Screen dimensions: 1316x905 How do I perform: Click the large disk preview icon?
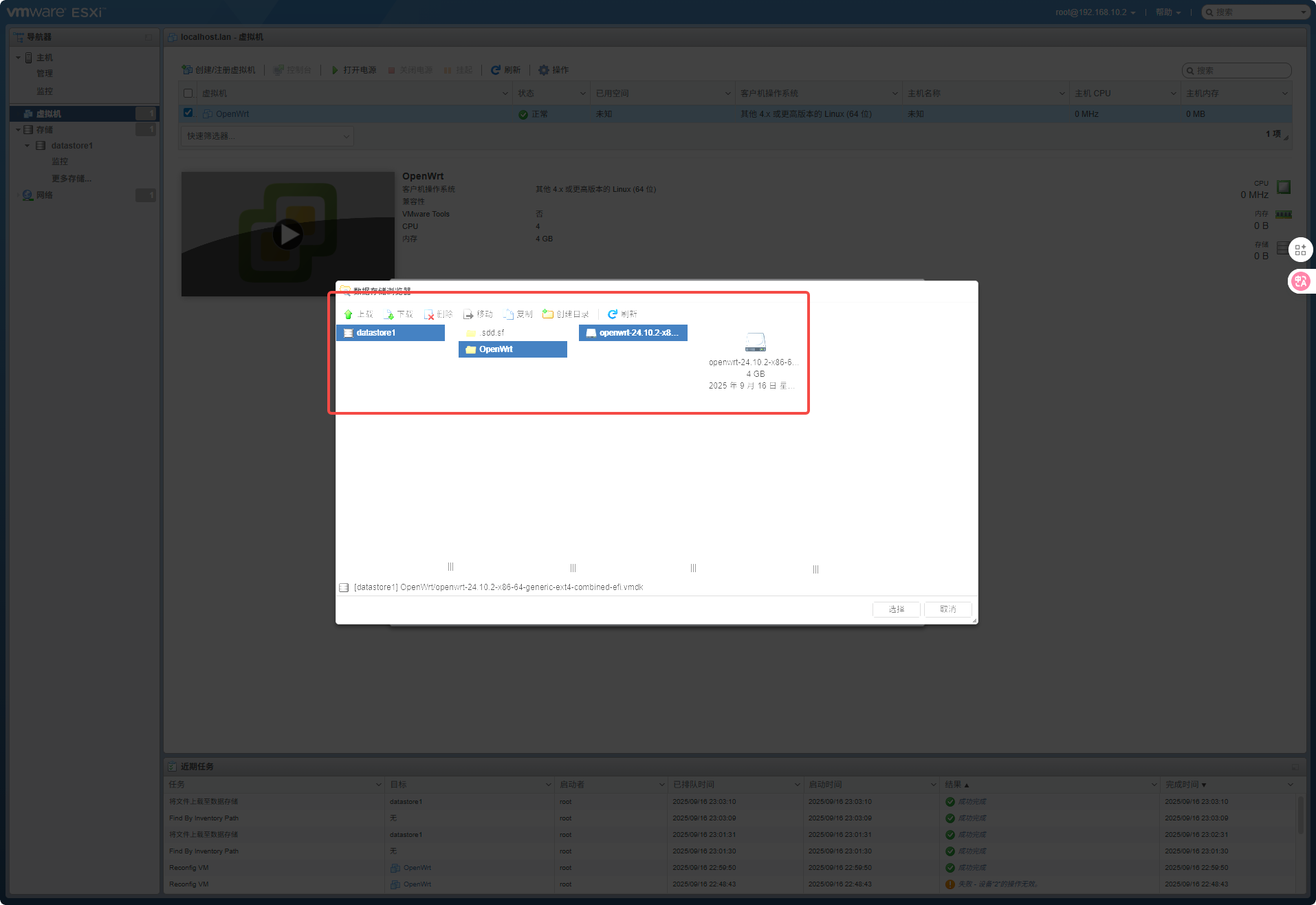coord(756,342)
